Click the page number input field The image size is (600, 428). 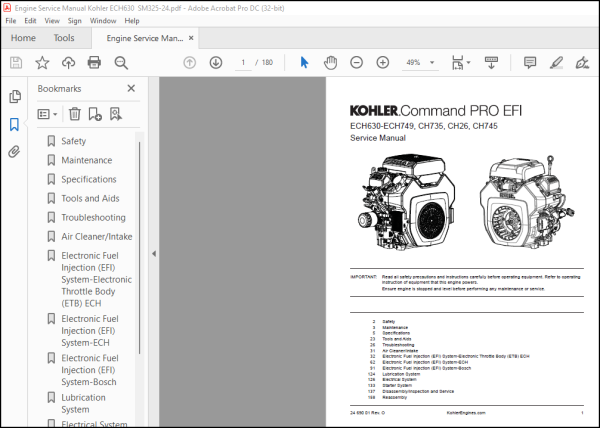coord(243,62)
